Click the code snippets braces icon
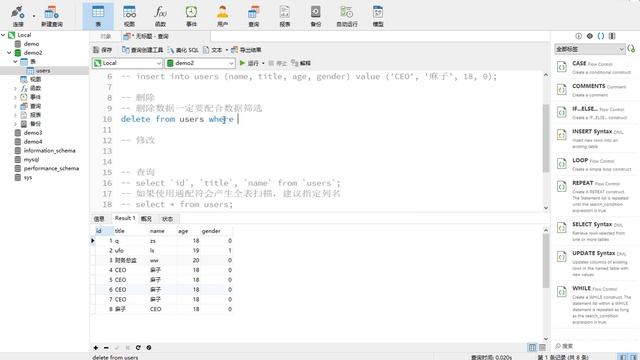 pos(601,36)
